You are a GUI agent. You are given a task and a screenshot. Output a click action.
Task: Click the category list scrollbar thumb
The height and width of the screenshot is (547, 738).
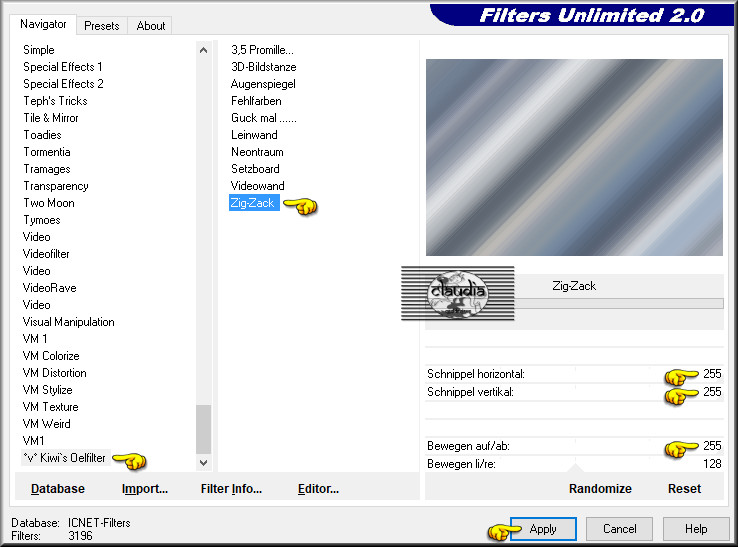point(203,429)
